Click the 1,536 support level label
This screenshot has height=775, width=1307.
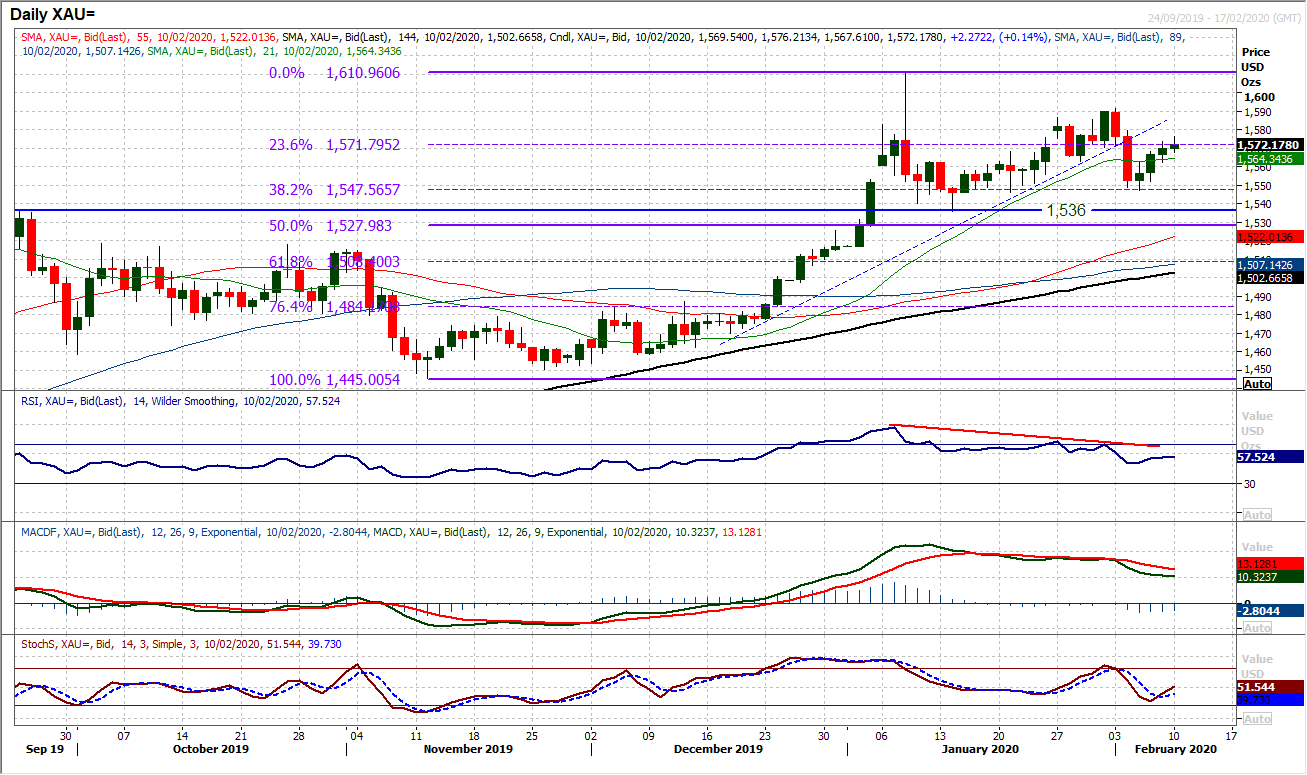coord(1066,211)
